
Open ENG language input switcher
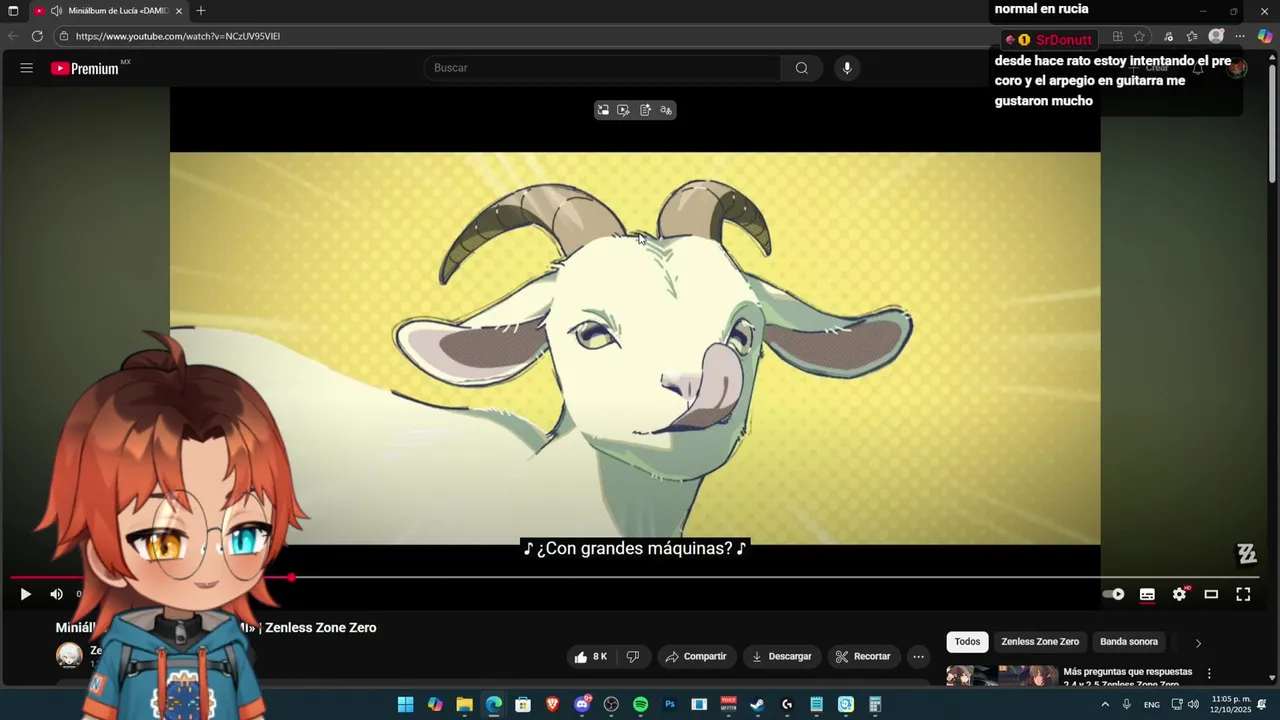[1152, 705]
